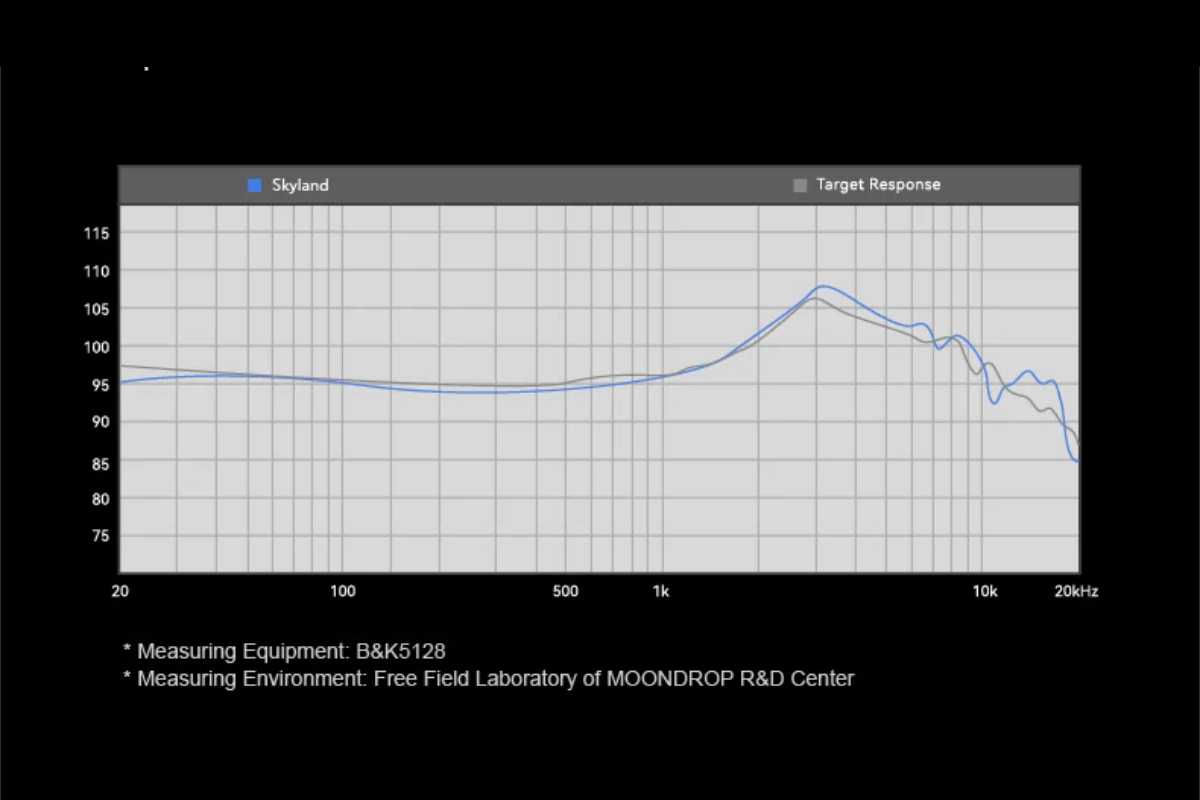
Task: Select the 85 vertical axis label
Action: [x=97, y=464]
